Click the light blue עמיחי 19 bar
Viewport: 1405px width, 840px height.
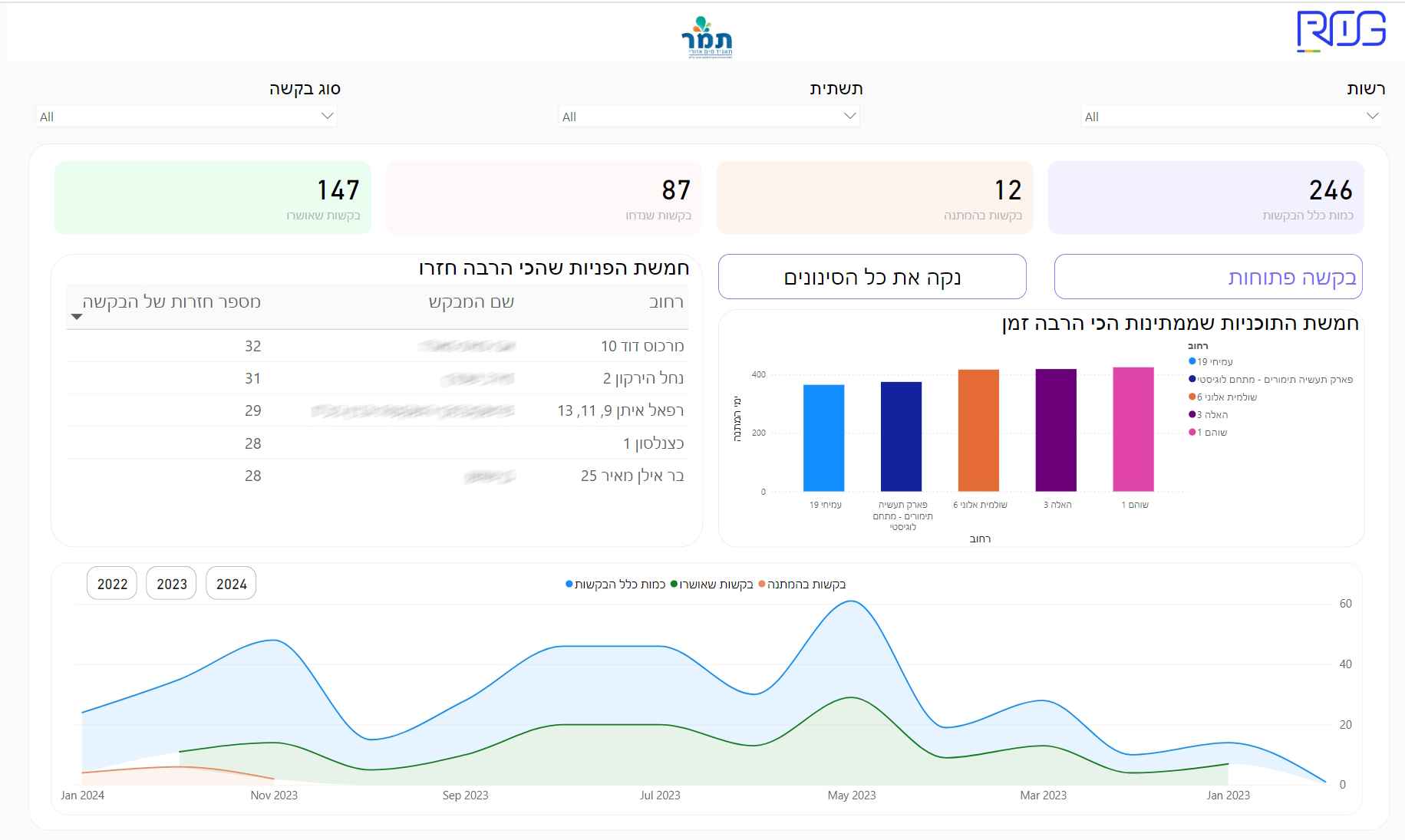point(824,438)
